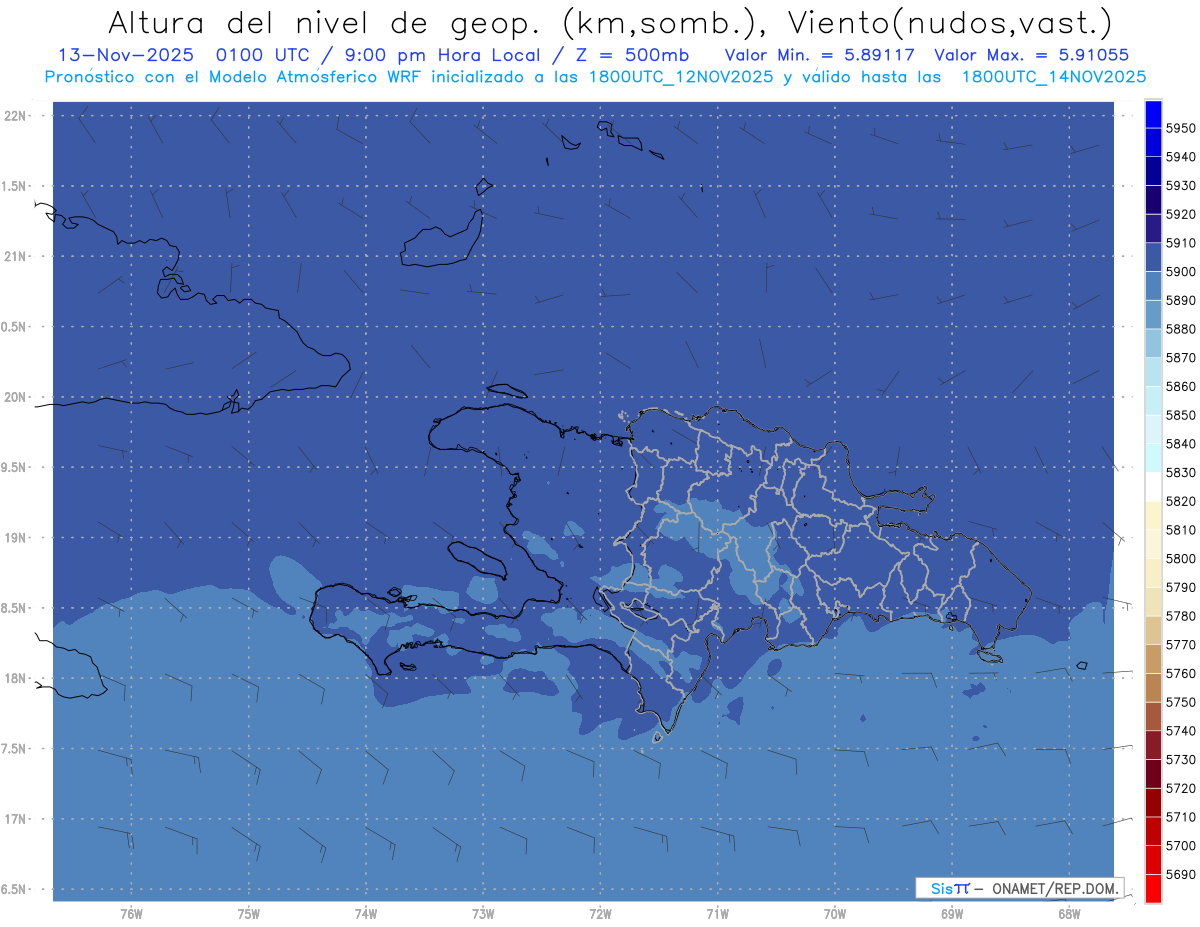
Task: Click the legend swatch between 5820 and 5830
Action: pyautogui.click(x=1152, y=487)
